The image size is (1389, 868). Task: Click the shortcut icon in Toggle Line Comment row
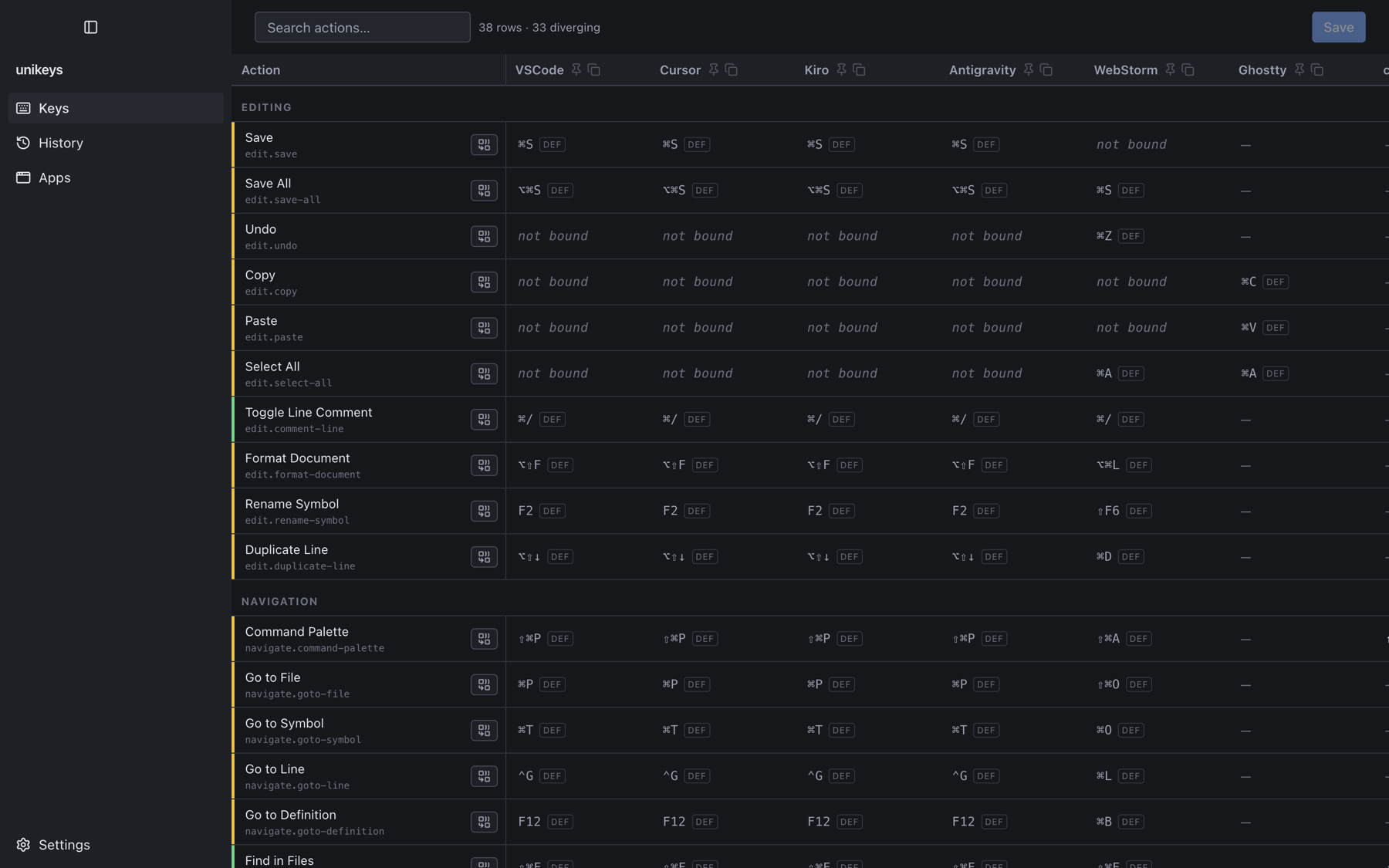[x=484, y=419]
